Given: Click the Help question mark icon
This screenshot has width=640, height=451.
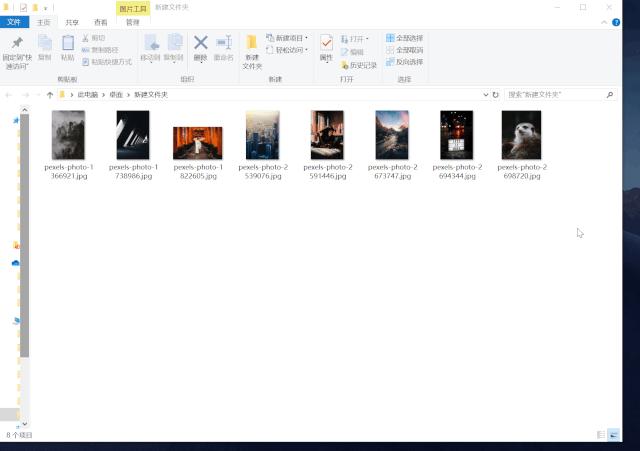Looking at the screenshot, I should 616,22.
